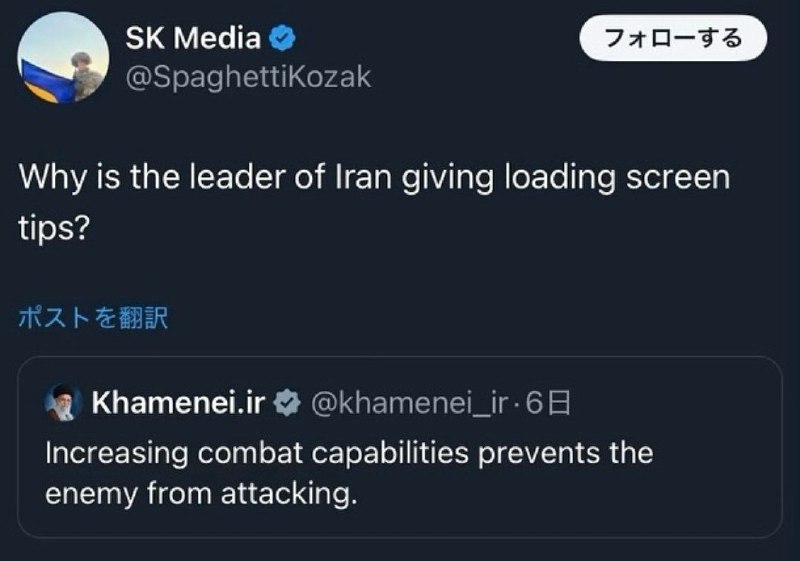Image resolution: width=800 pixels, height=561 pixels.
Task: Open SK Media's profile picture
Action: tap(63, 58)
